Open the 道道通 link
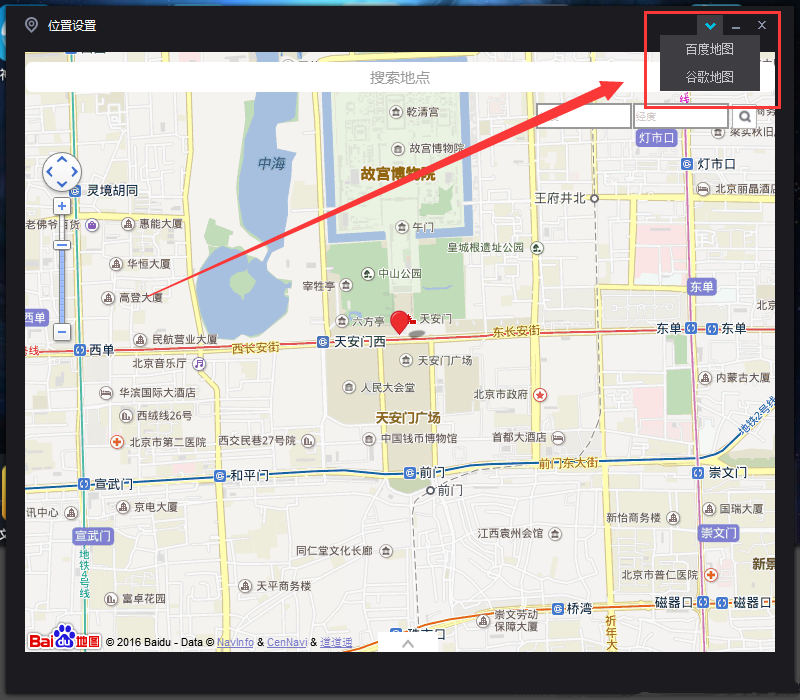The width and height of the screenshot is (800, 700). point(336,642)
